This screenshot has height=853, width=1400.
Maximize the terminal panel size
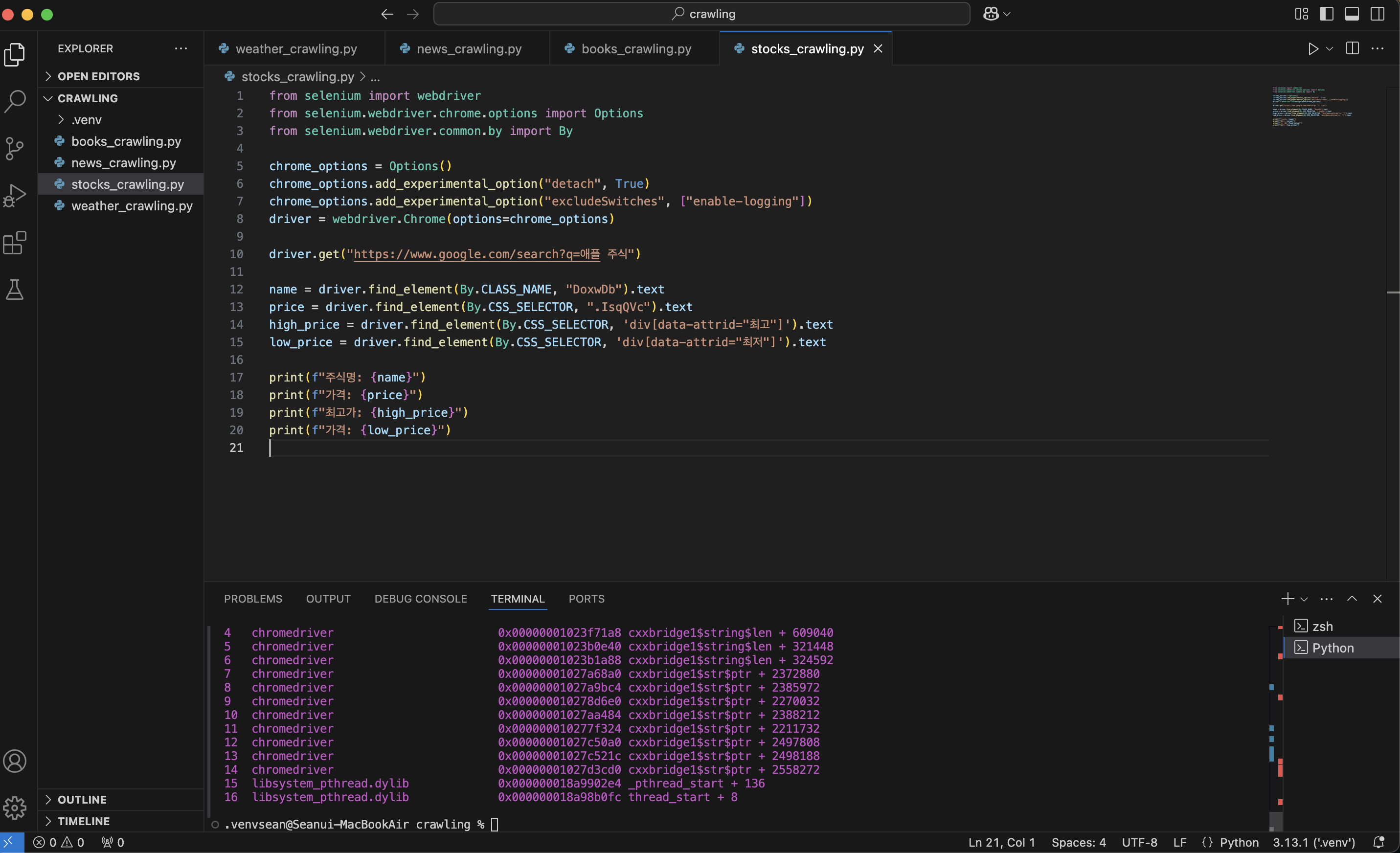(x=1352, y=598)
